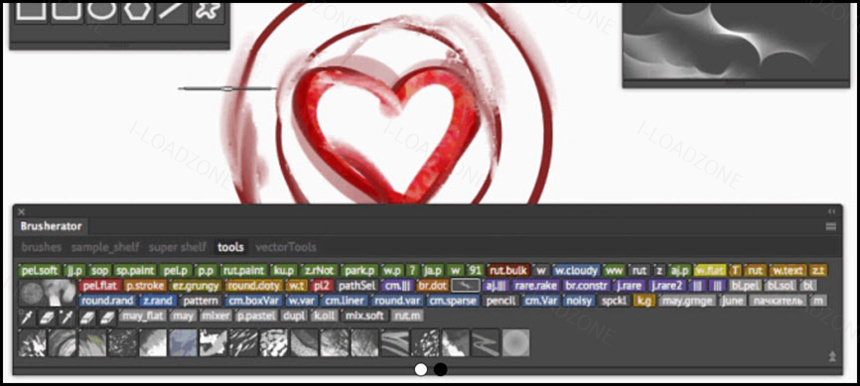Screen dimensions: 860x386
Task: Select the orange k.g tool preset
Action: coord(644,300)
